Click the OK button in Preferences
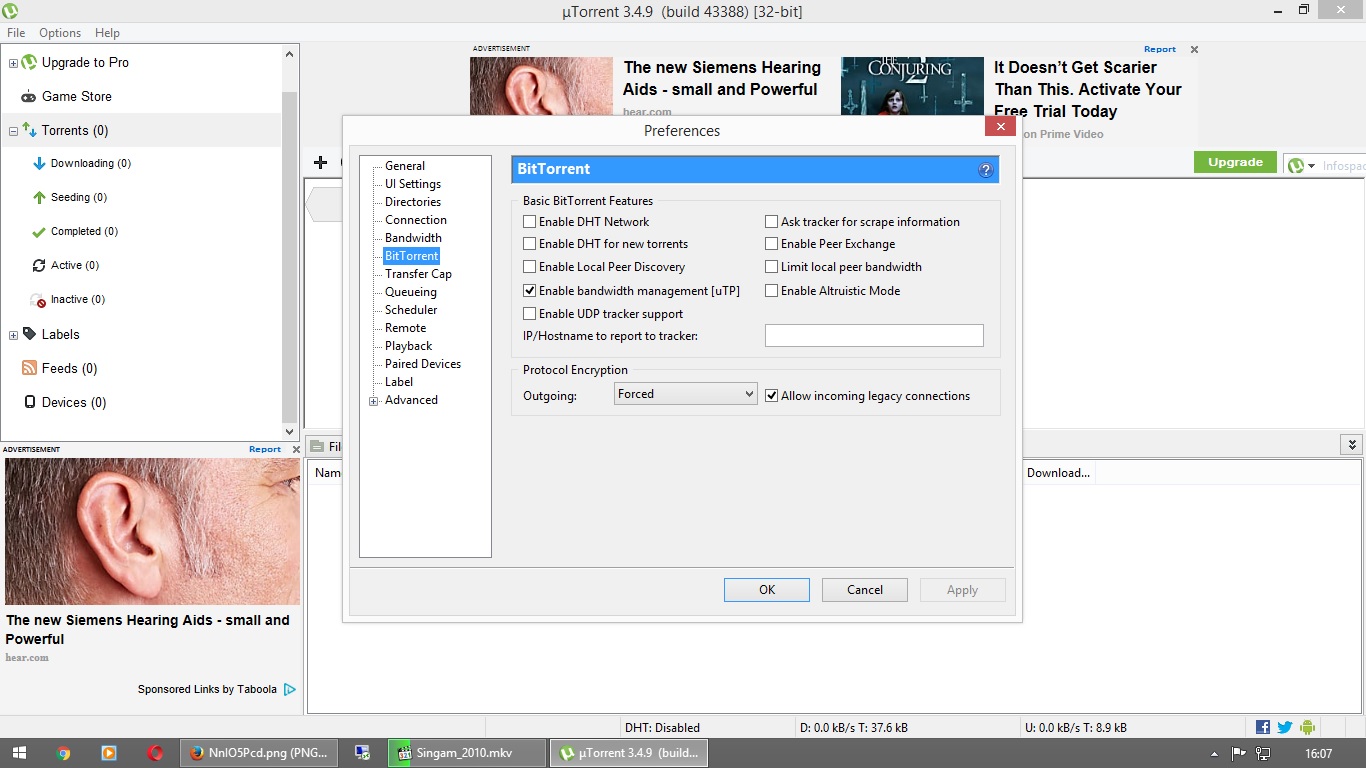The width and height of the screenshot is (1366, 768). point(766,590)
